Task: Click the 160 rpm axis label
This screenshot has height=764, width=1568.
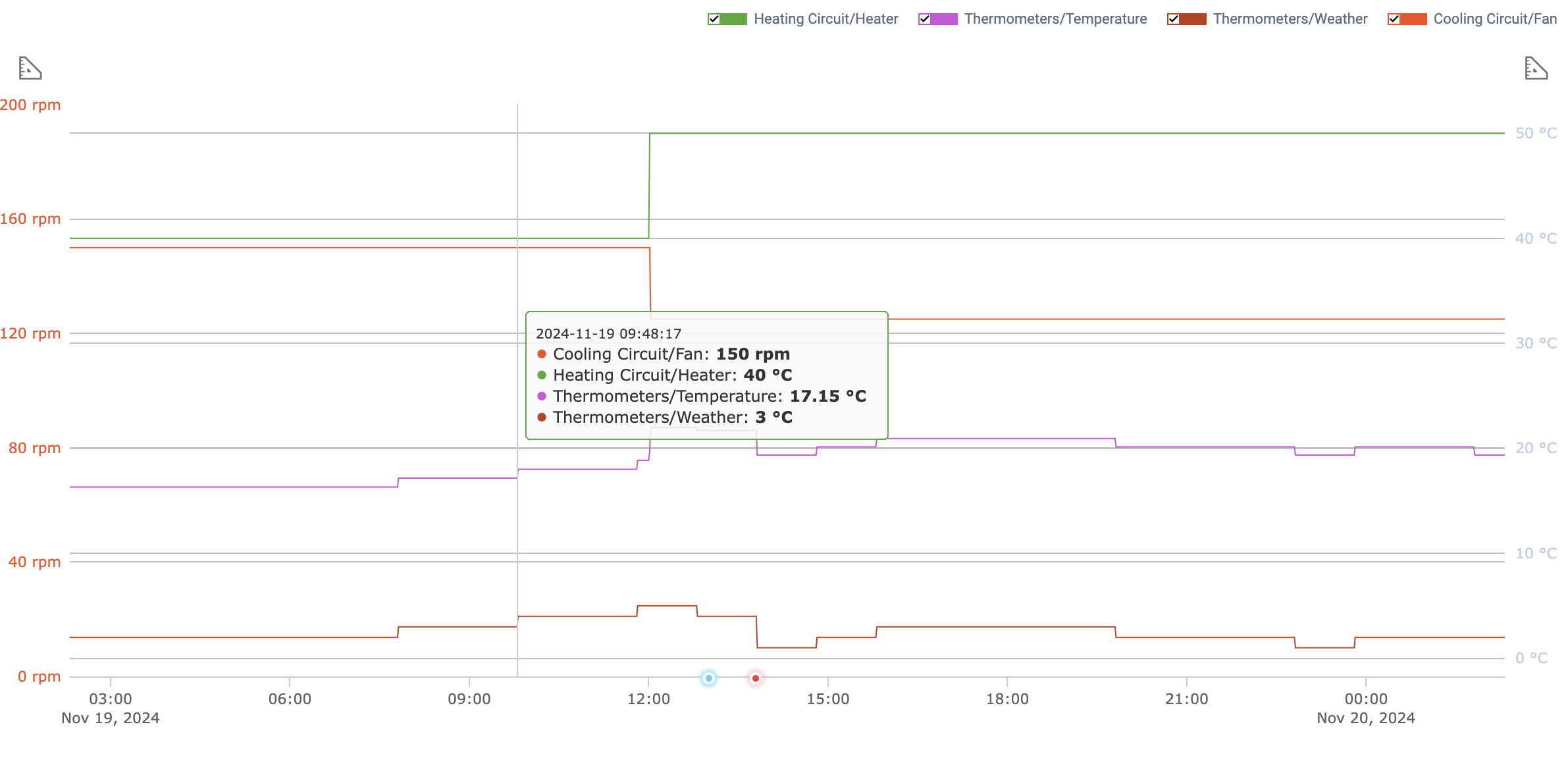Action: [x=30, y=219]
